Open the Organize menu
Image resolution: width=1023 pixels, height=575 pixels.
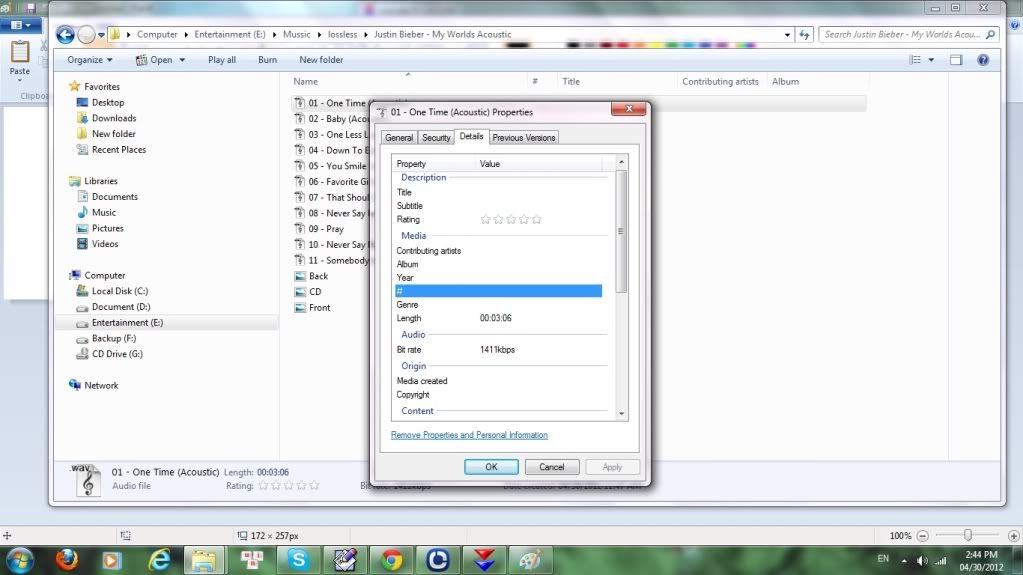coord(90,60)
